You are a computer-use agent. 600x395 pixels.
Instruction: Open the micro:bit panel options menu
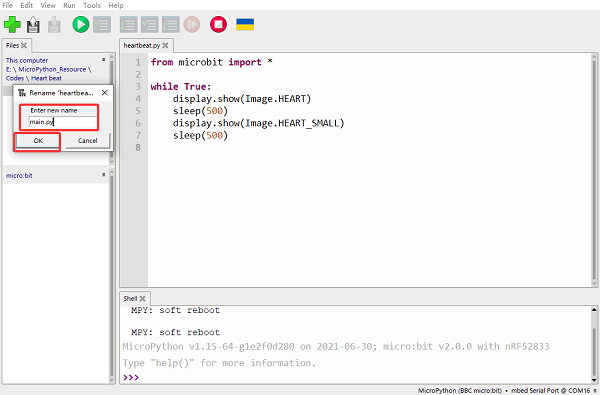point(103,175)
